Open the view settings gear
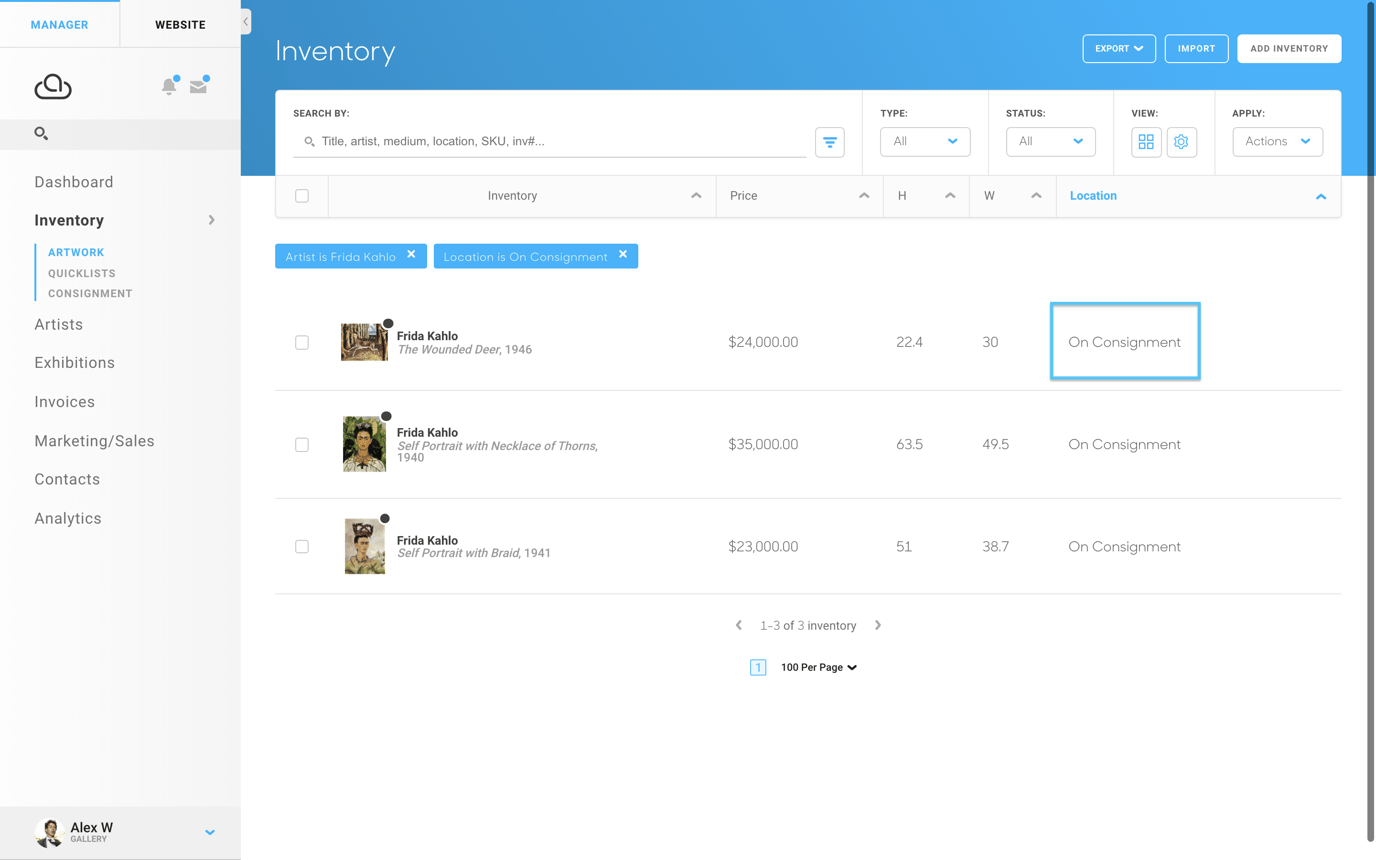The width and height of the screenshot is (1376, 860). click(x=1182, y=142)
